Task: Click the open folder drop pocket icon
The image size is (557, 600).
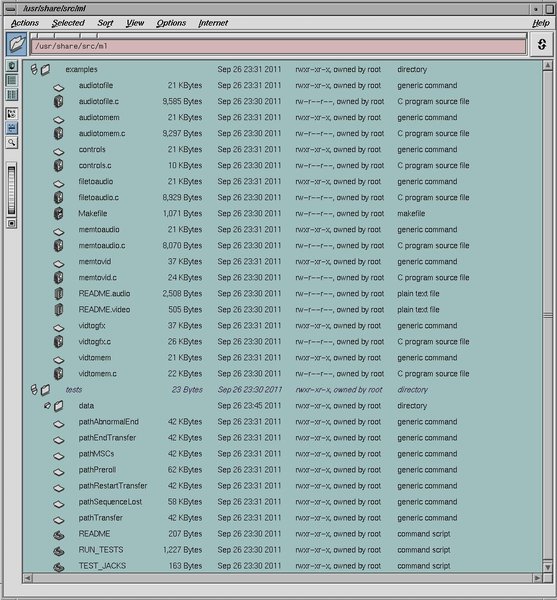Action: coord(16,44)
